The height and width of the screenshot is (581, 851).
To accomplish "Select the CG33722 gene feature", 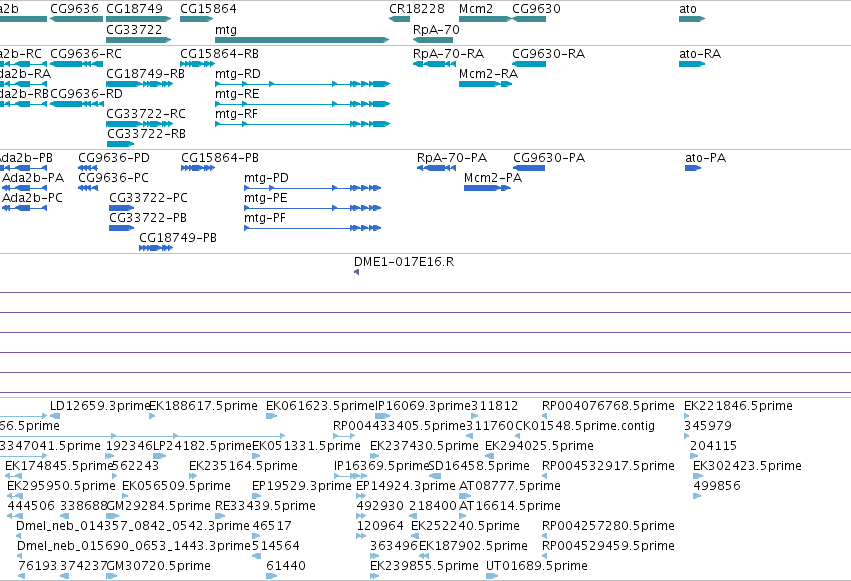I will pyautogui.click(x=138, y=40).
